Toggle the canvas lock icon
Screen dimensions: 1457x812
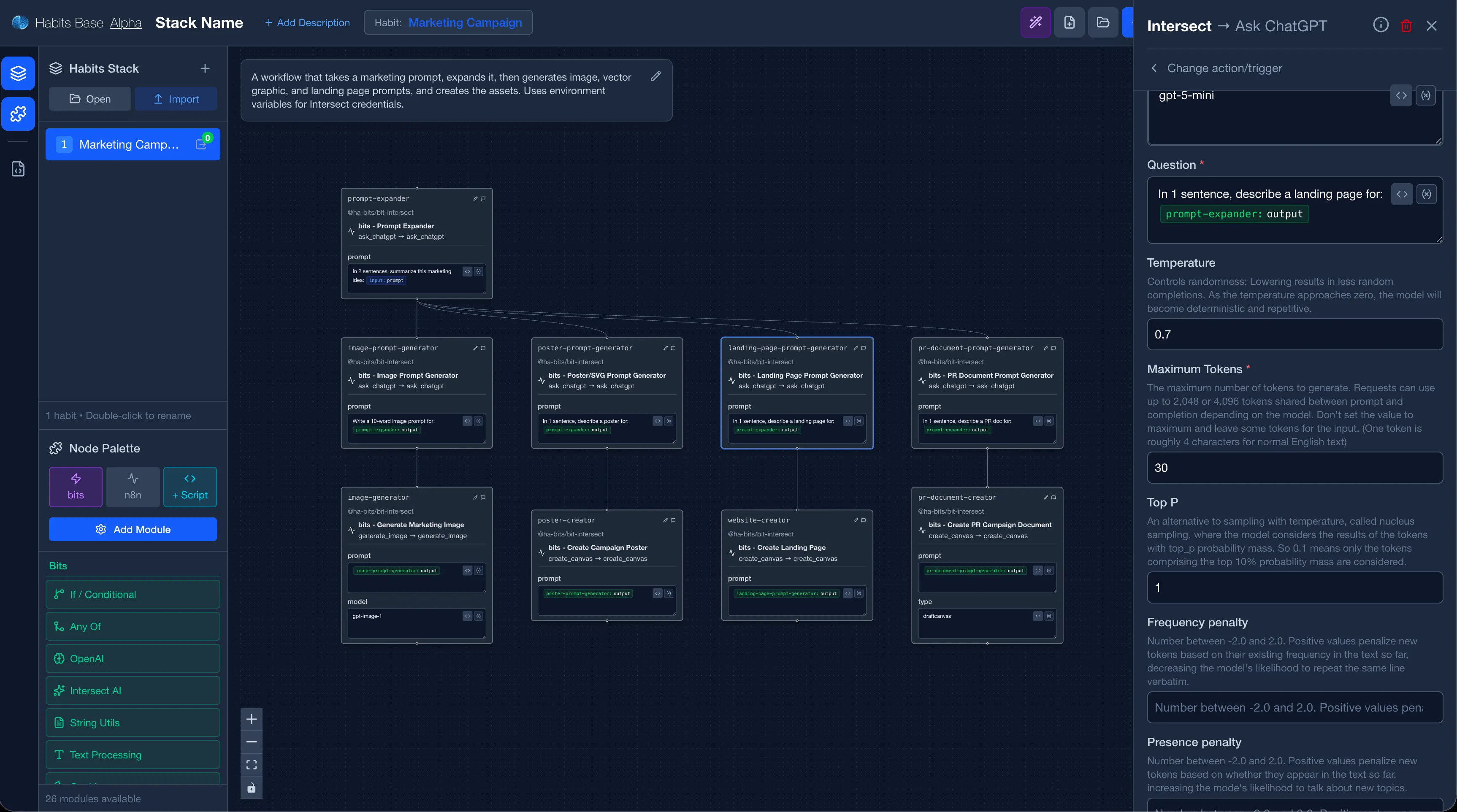tap(251, 787)
